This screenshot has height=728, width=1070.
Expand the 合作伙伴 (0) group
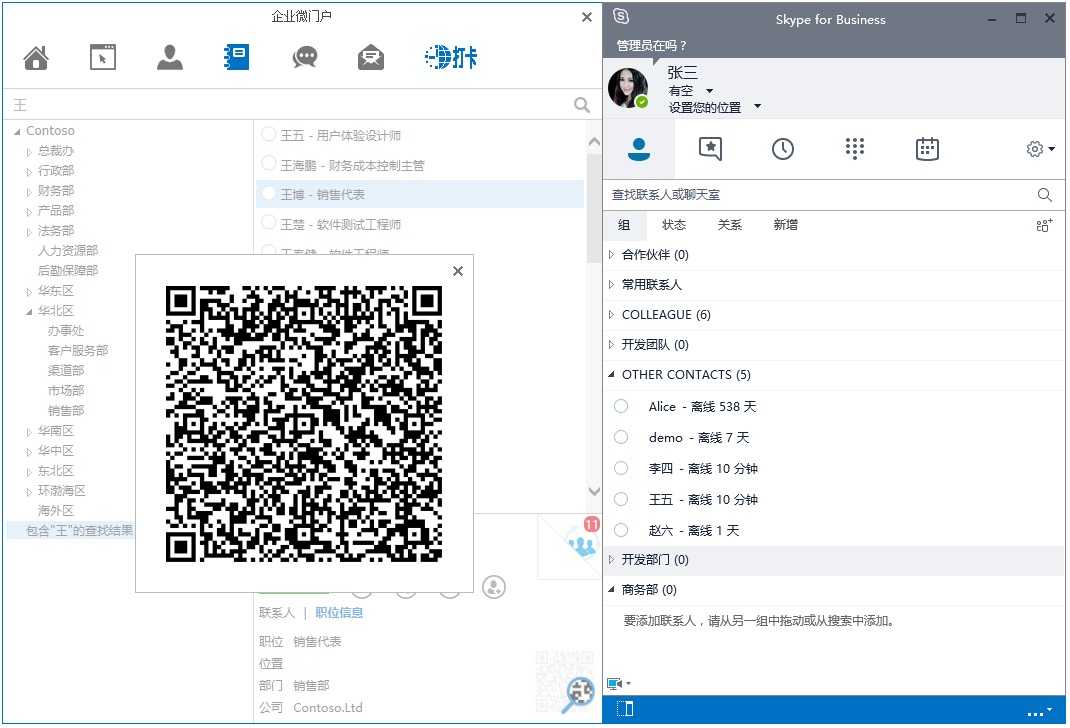(611, 254)
